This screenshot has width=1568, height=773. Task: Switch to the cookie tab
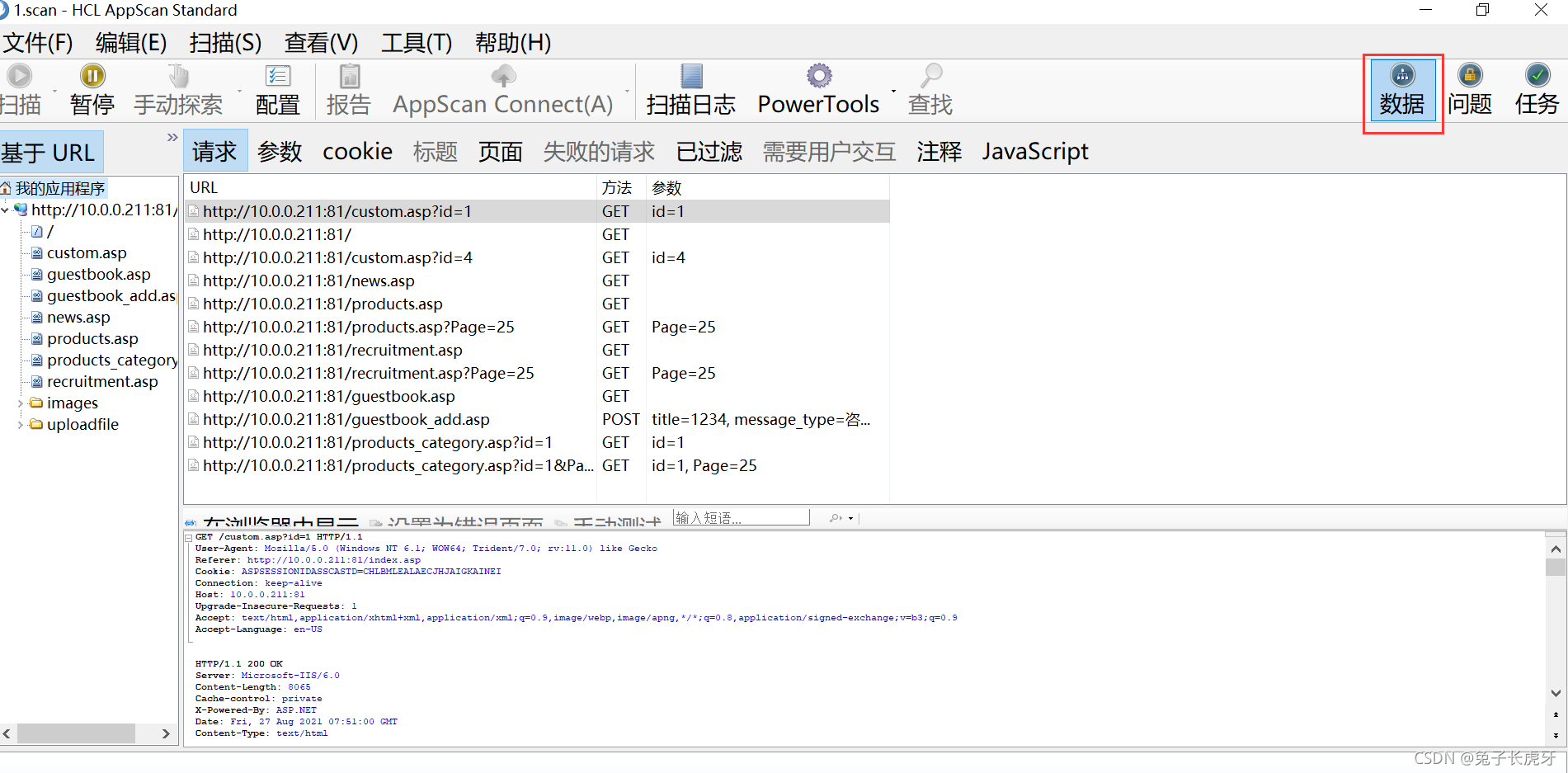coord(357,151)
